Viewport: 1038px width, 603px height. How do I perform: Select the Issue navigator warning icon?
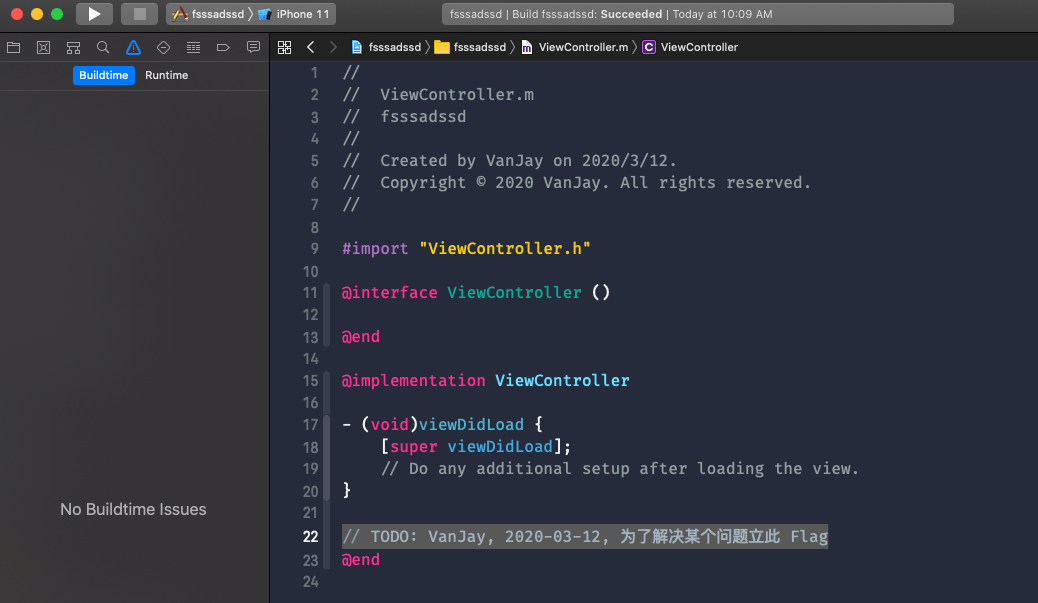click(133, 47)
